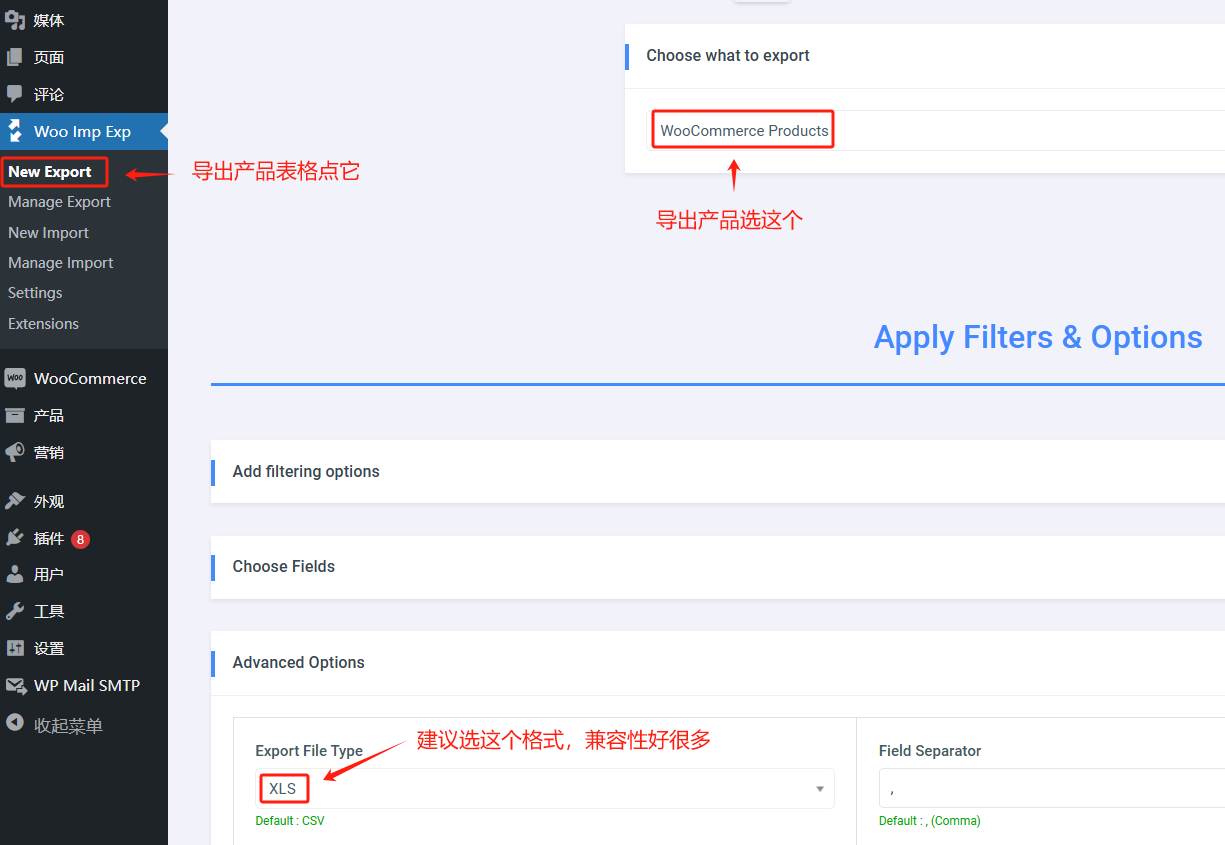Go to Manage Export
Image resolution: width=1225 pixels, height=845 pixels.
tap(59, 202)
